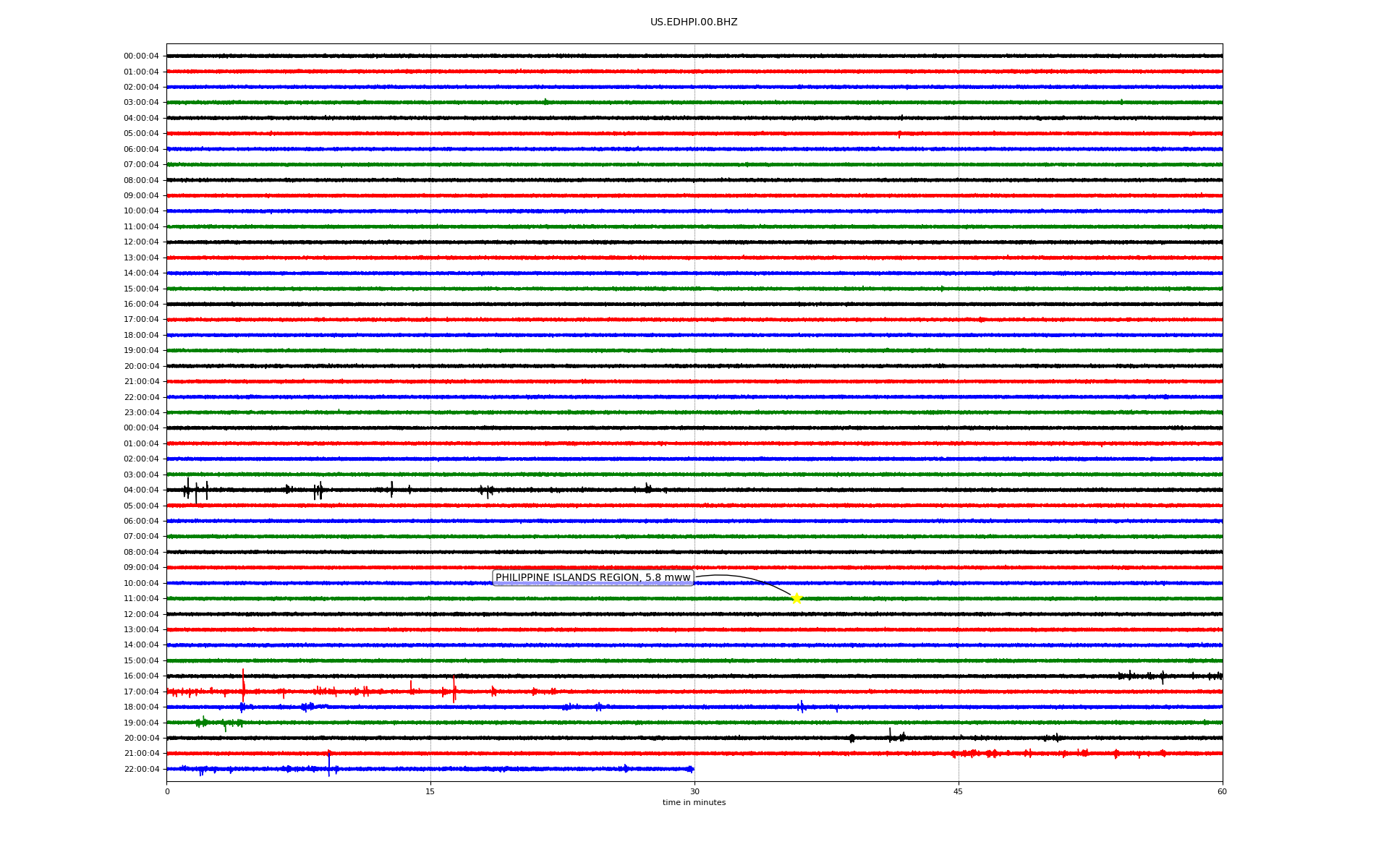Click the green burst in second 19:00:04 trace

coord(203,722)
